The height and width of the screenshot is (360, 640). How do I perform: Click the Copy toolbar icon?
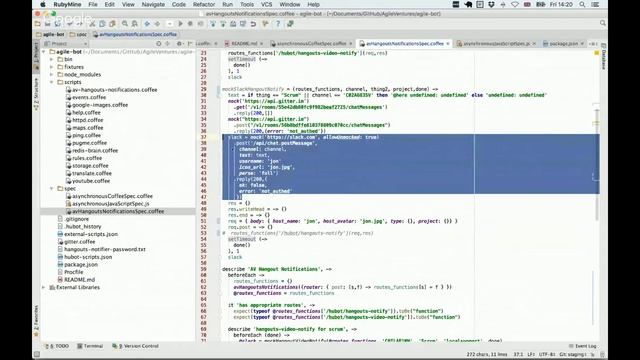pos(102,24)
